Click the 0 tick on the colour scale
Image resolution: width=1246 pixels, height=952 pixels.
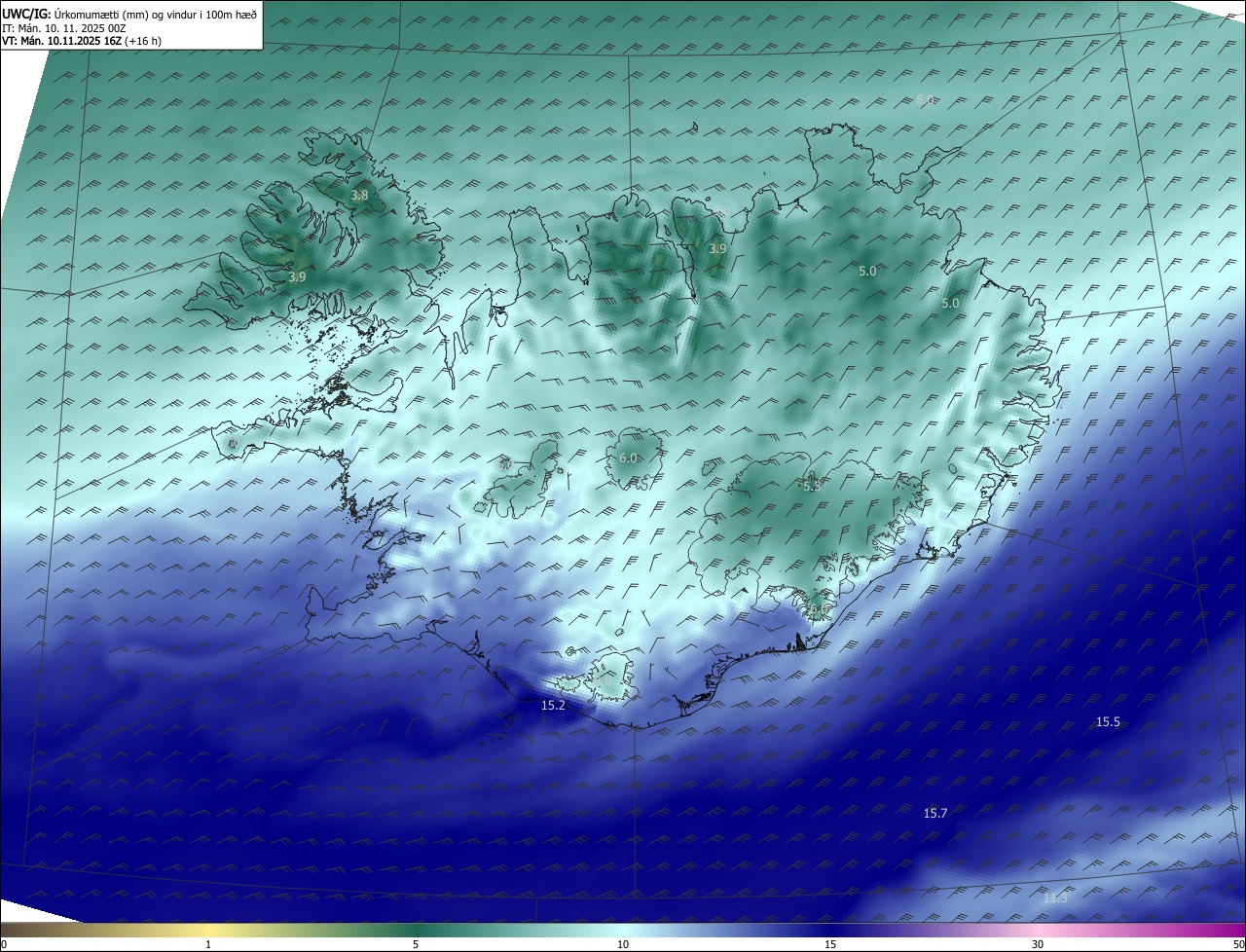[4, 944]
